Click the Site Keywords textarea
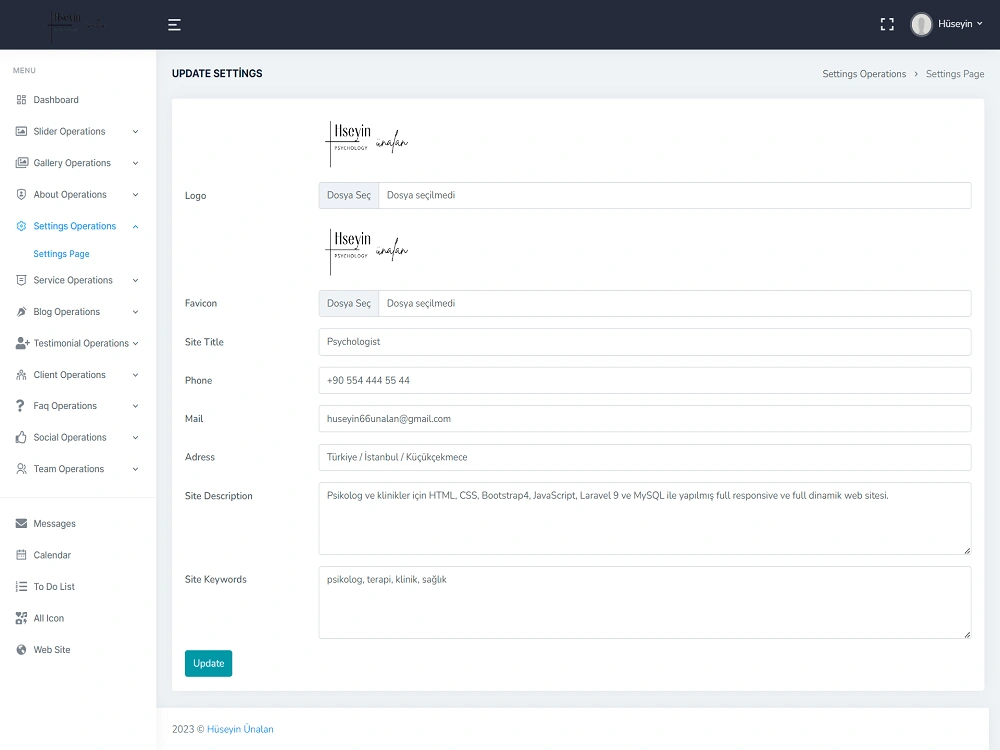1000x750 pixels. (645, 603)
